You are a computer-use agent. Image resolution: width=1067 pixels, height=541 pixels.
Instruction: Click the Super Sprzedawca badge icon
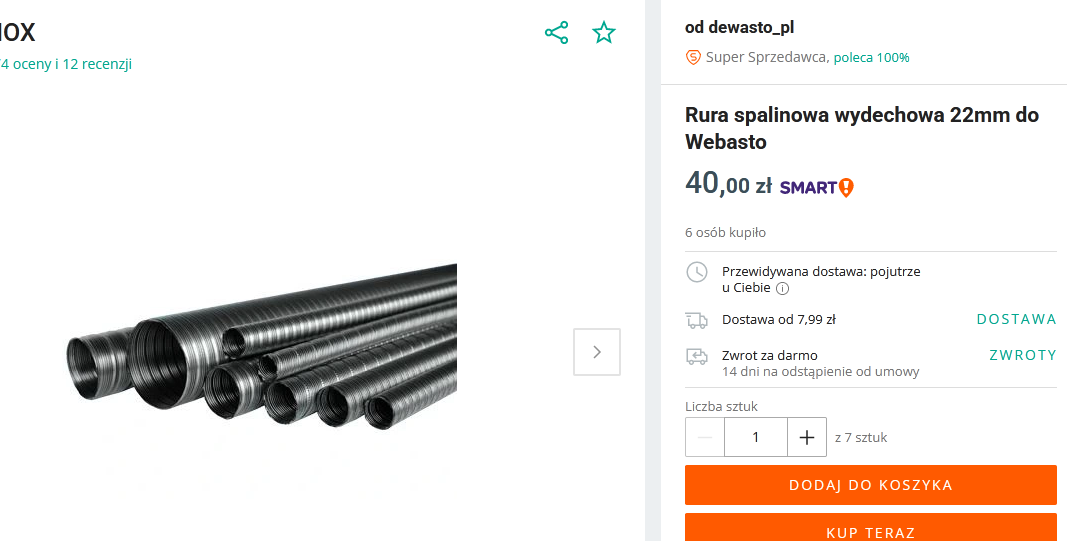(693, 58)
